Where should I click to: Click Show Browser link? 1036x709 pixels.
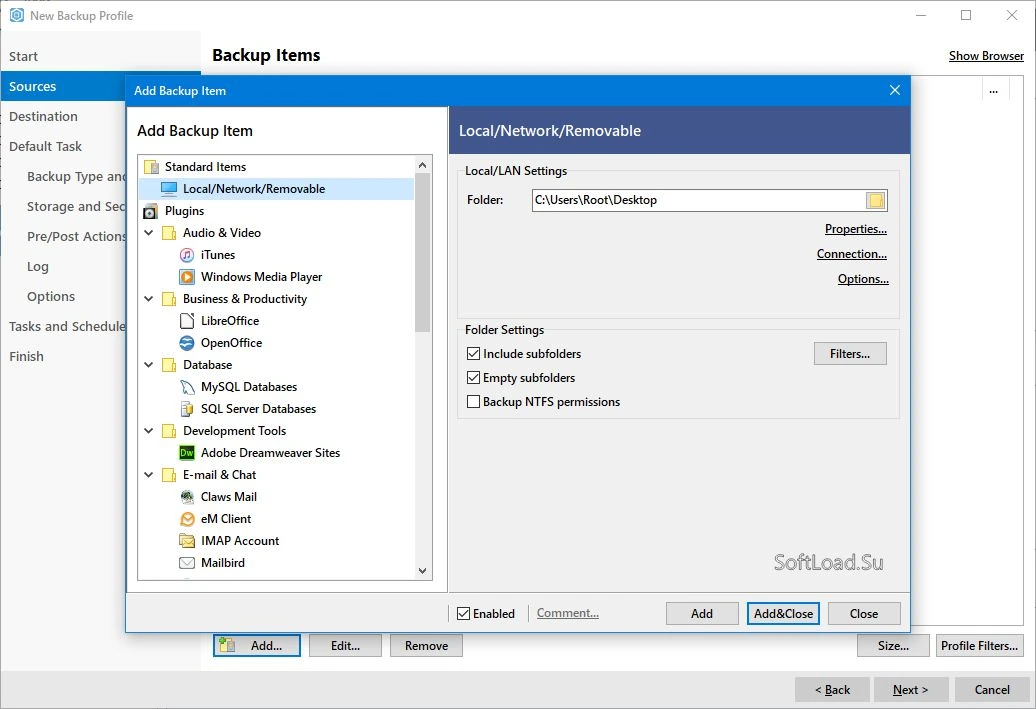point(986,56)
